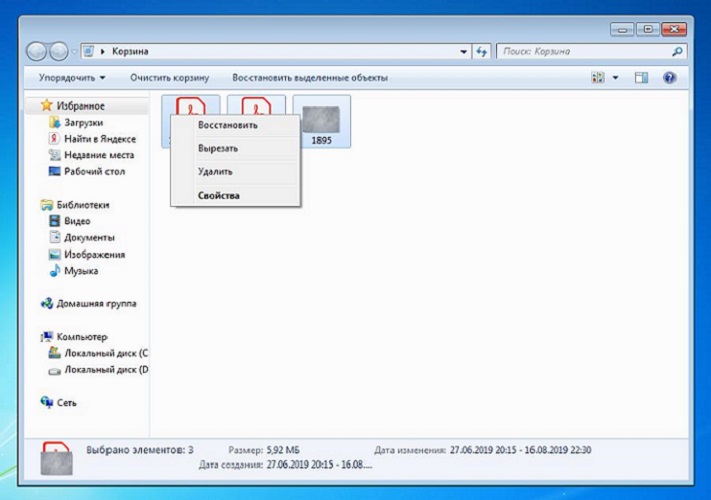Screen dimensions: 711x500
Task: Click the Локальный диск (C drive icon
Action: pyautogui.click(x=54, y=353)
